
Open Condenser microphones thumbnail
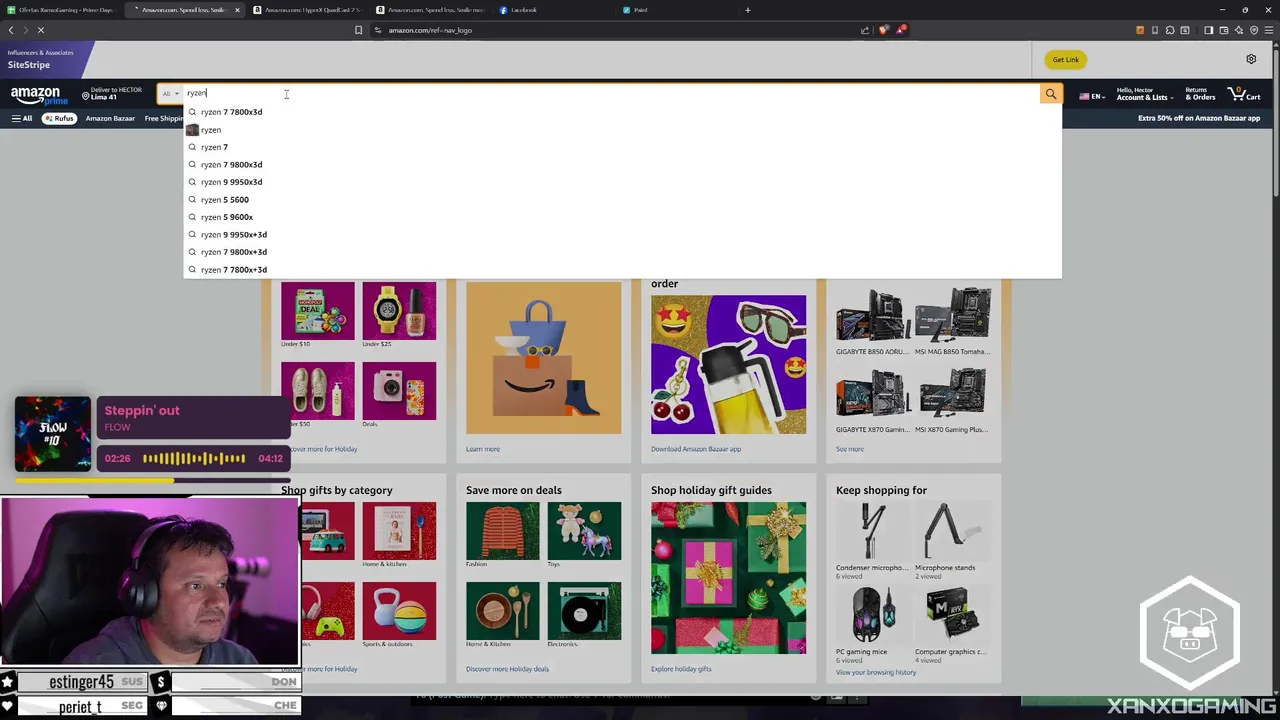point(872,531)
